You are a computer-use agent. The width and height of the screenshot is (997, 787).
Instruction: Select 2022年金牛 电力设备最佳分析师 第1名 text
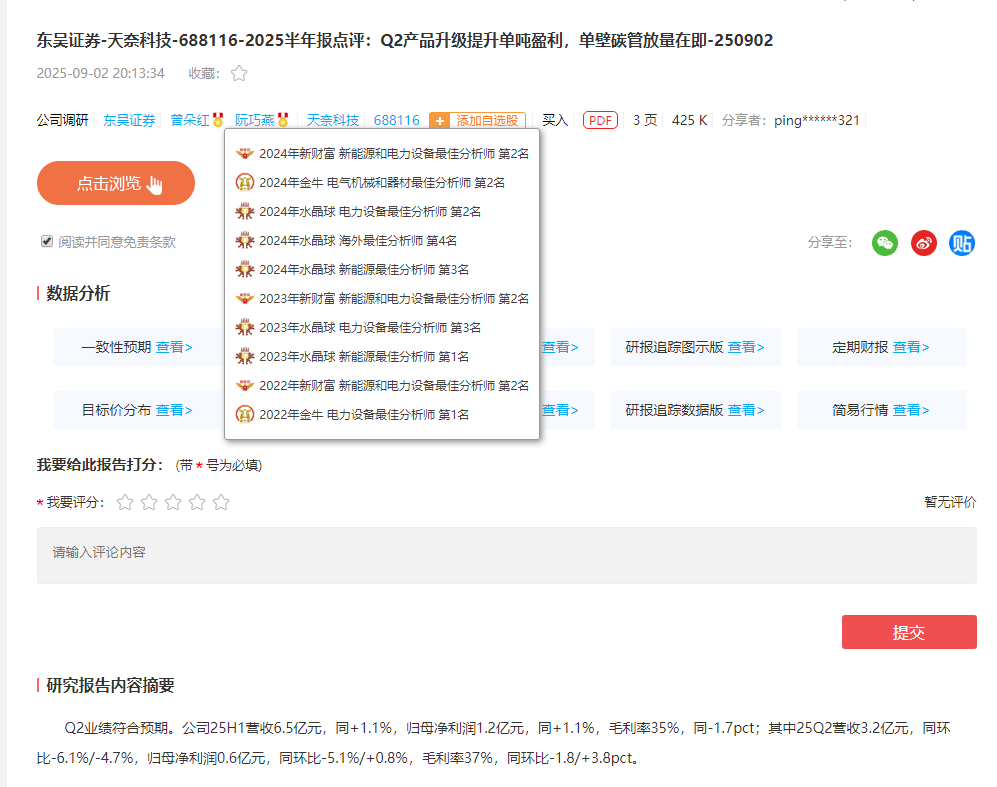click(x=364, y=414)
